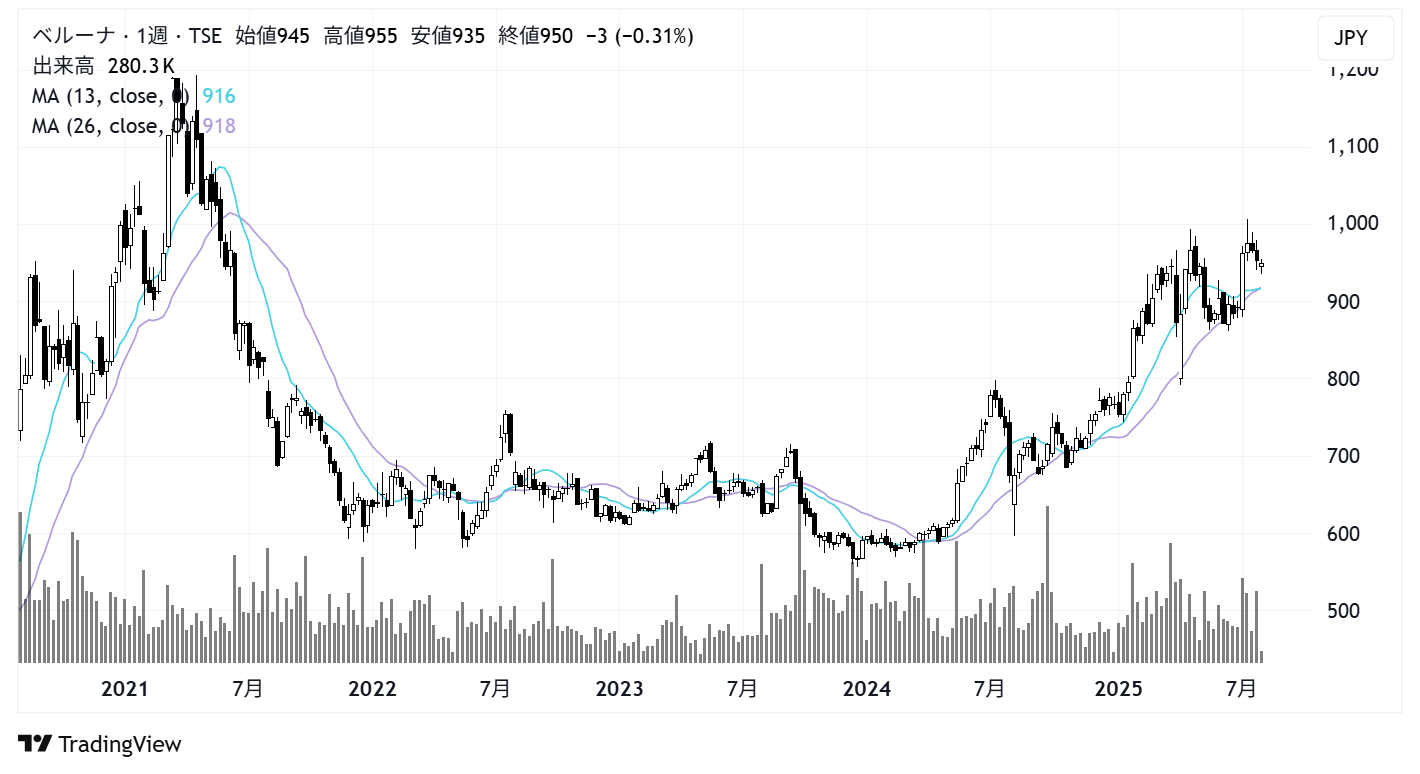This screenshot has width=1420, height=774.
Task: Click the purple 918 moving average value
Action: [218, 125]
